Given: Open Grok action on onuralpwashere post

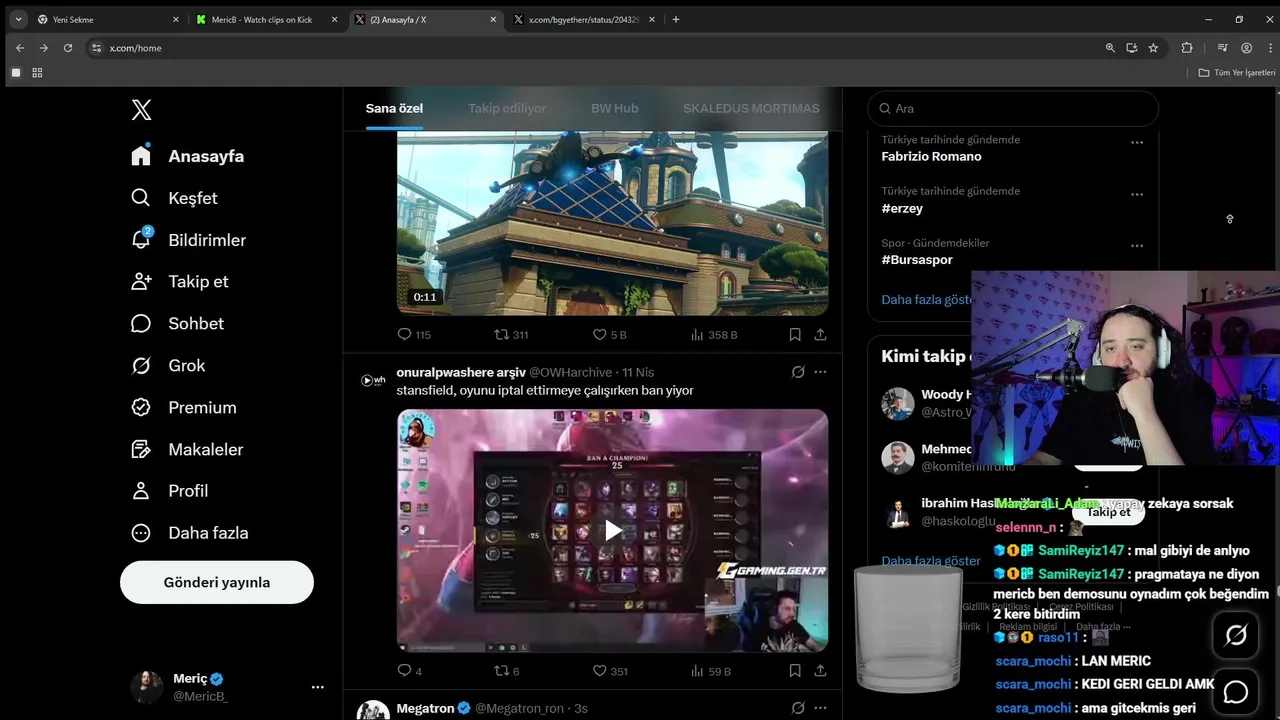Looking at the screenshot, I should click(798, 372).
